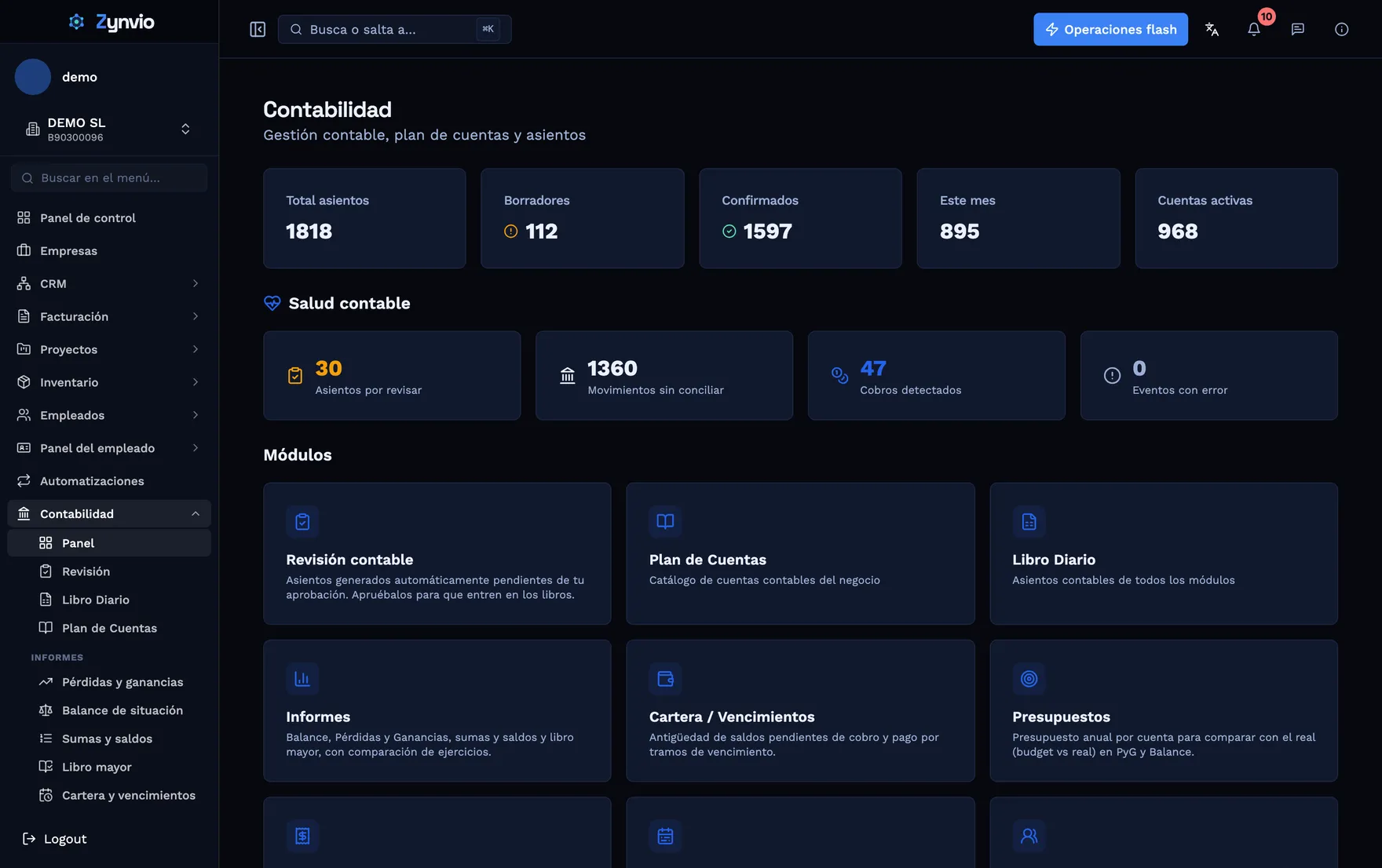Open Empresas in the sidebar
This screenshot has height=868, width=1382.
(x=109, y=250)
